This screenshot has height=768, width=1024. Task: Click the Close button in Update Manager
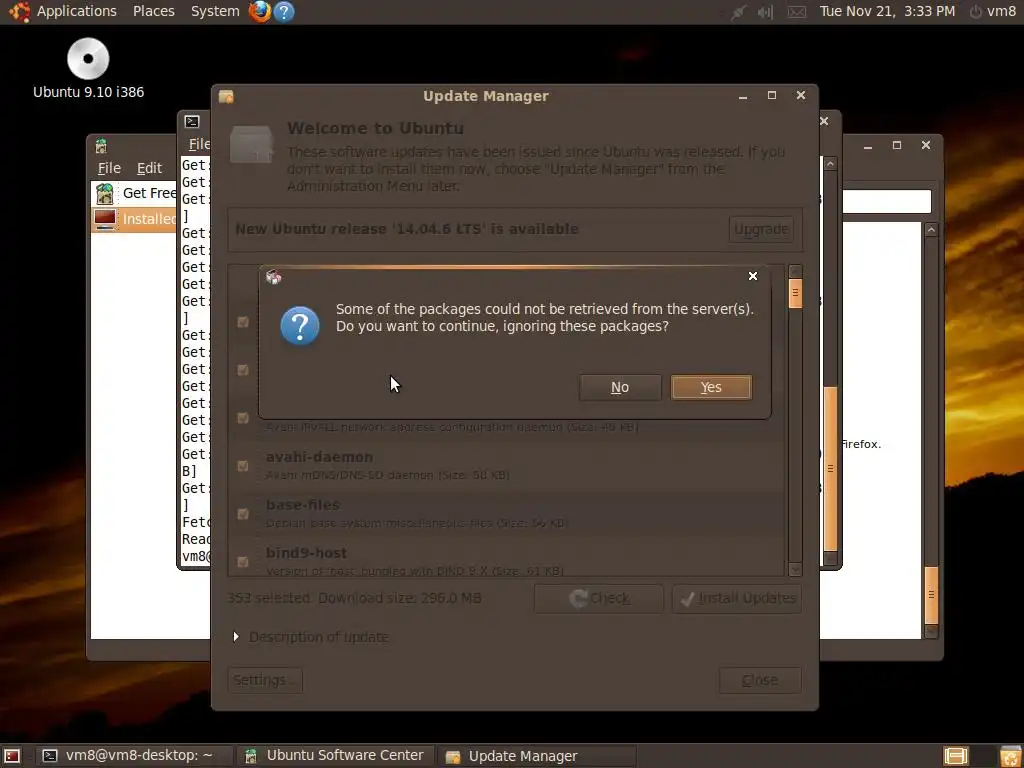pyautogui.click(x=760, y=680)
